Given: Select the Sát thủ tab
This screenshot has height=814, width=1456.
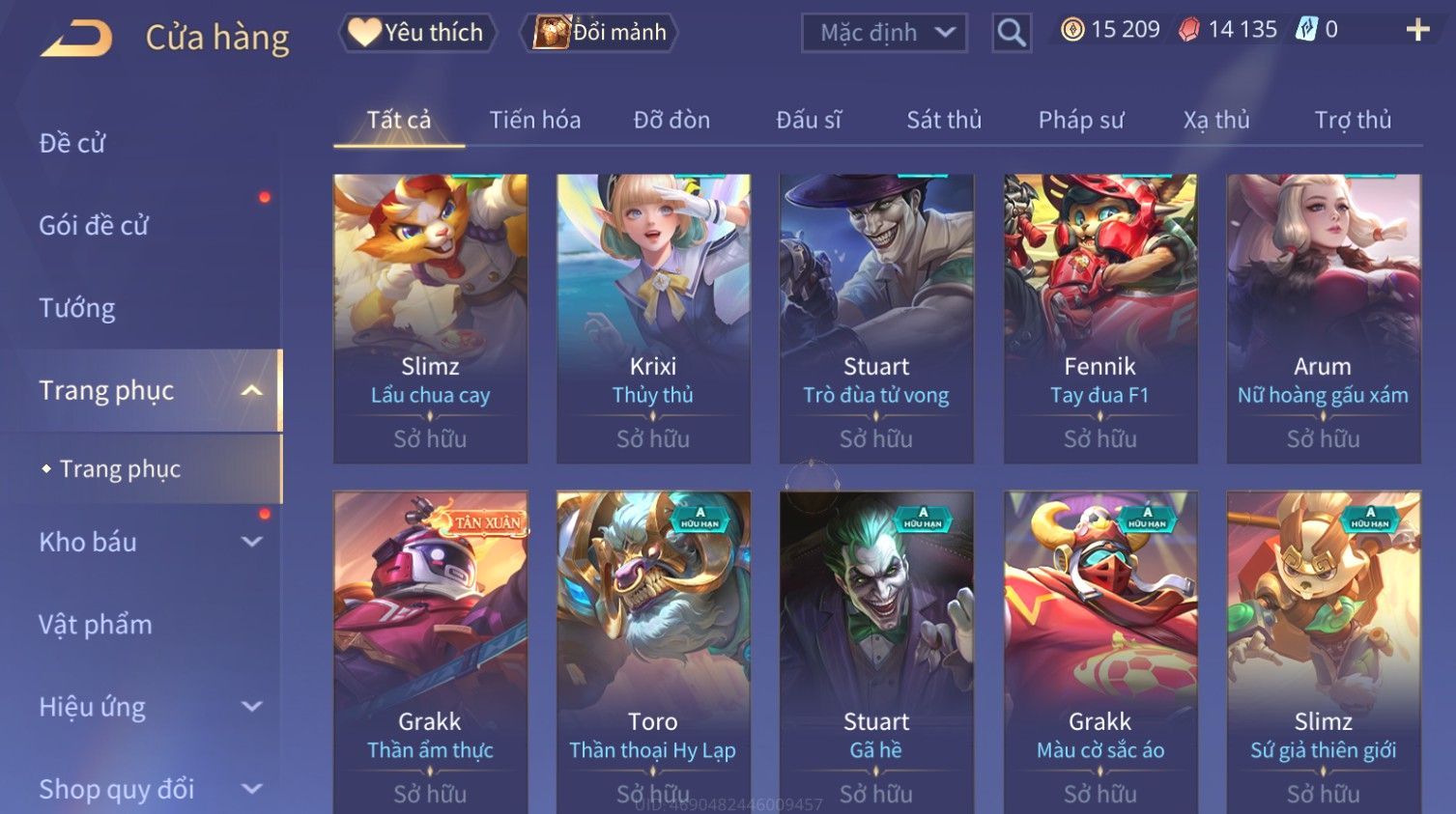Looking at the screenshot, I should 944,120.
